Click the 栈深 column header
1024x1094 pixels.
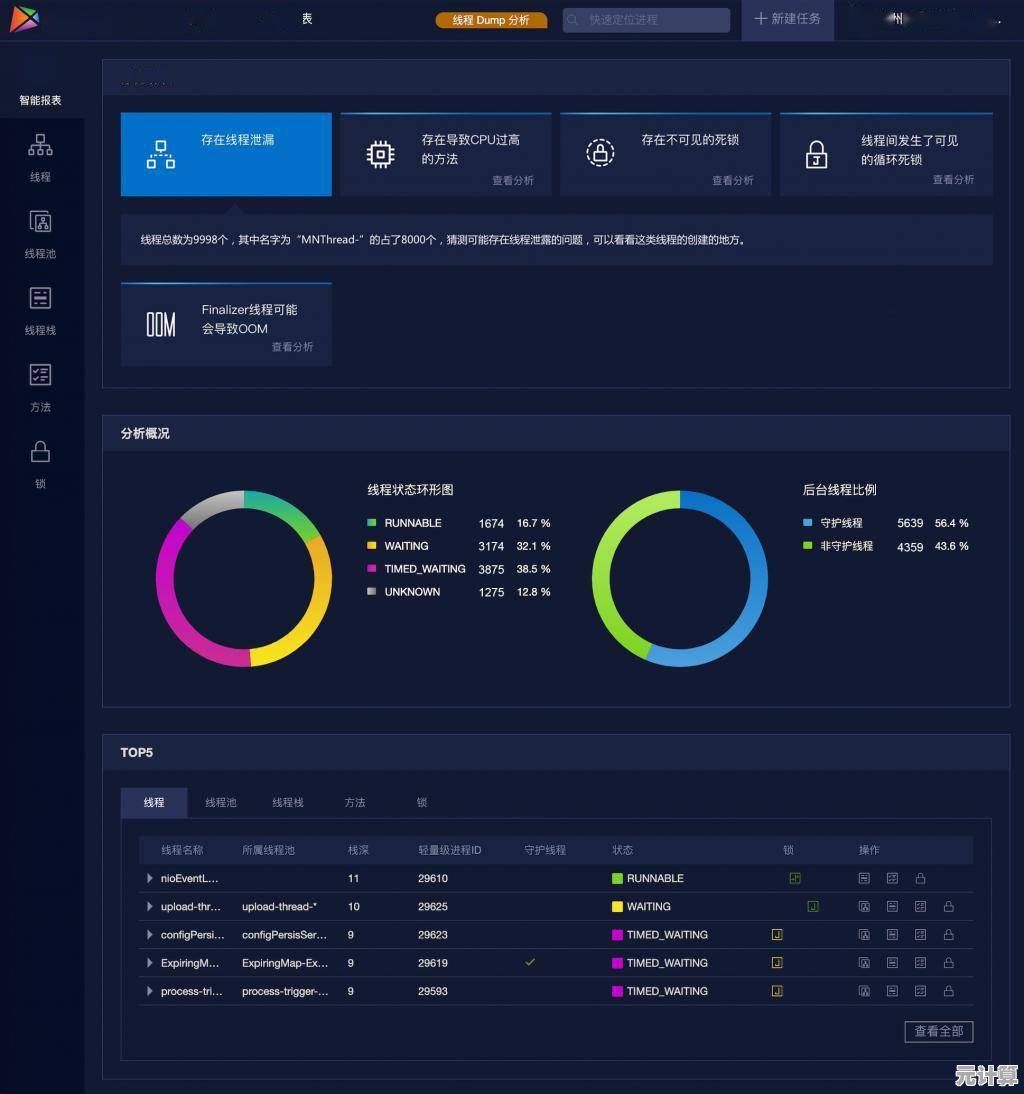click(x=359, y=850)
